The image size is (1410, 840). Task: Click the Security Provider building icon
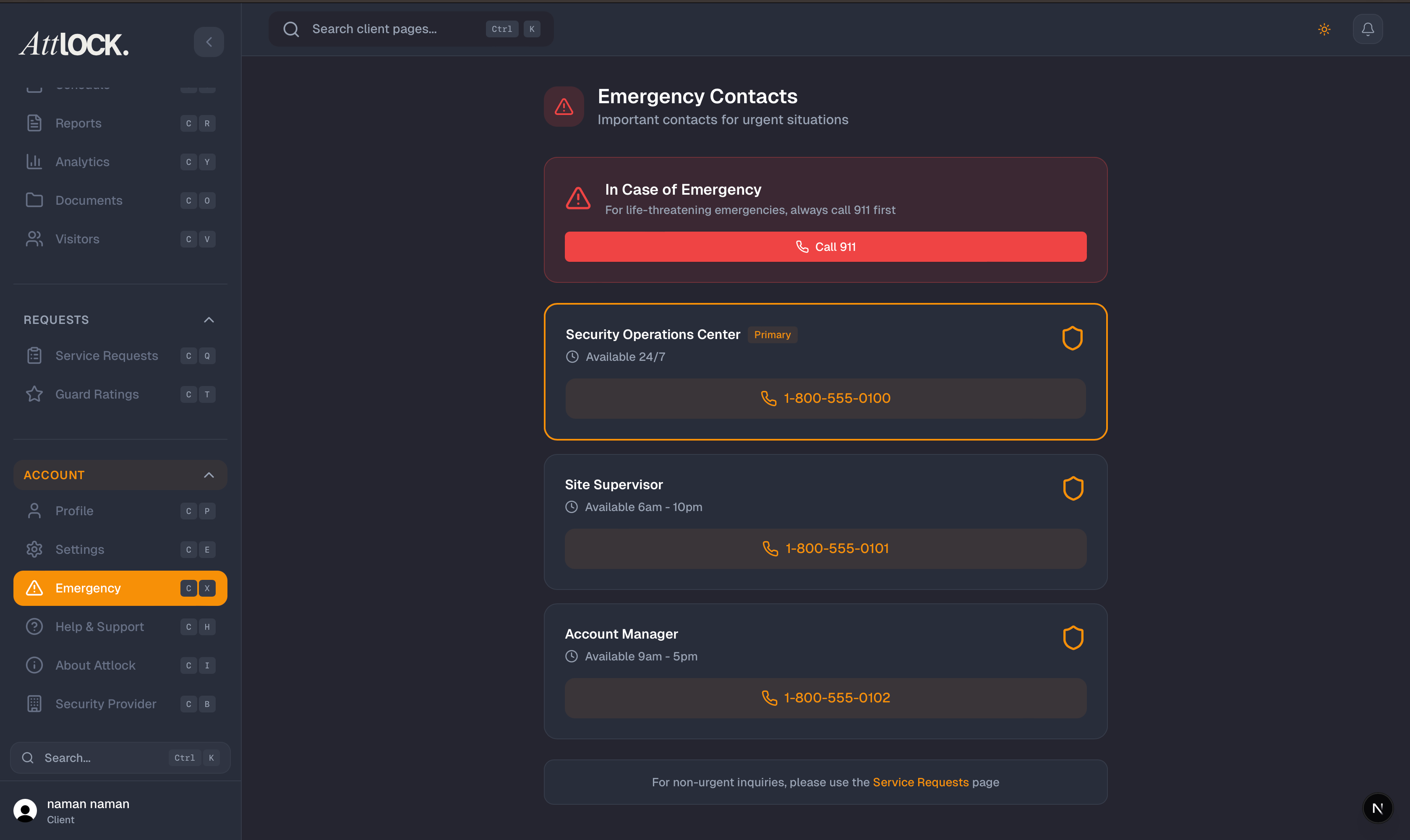pyautogui.click(x=34, y=704)
